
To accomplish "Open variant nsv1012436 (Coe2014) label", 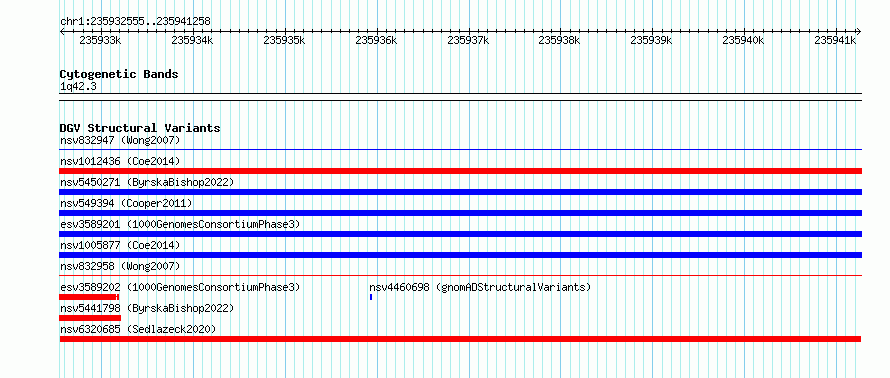I will click(120, 161).
